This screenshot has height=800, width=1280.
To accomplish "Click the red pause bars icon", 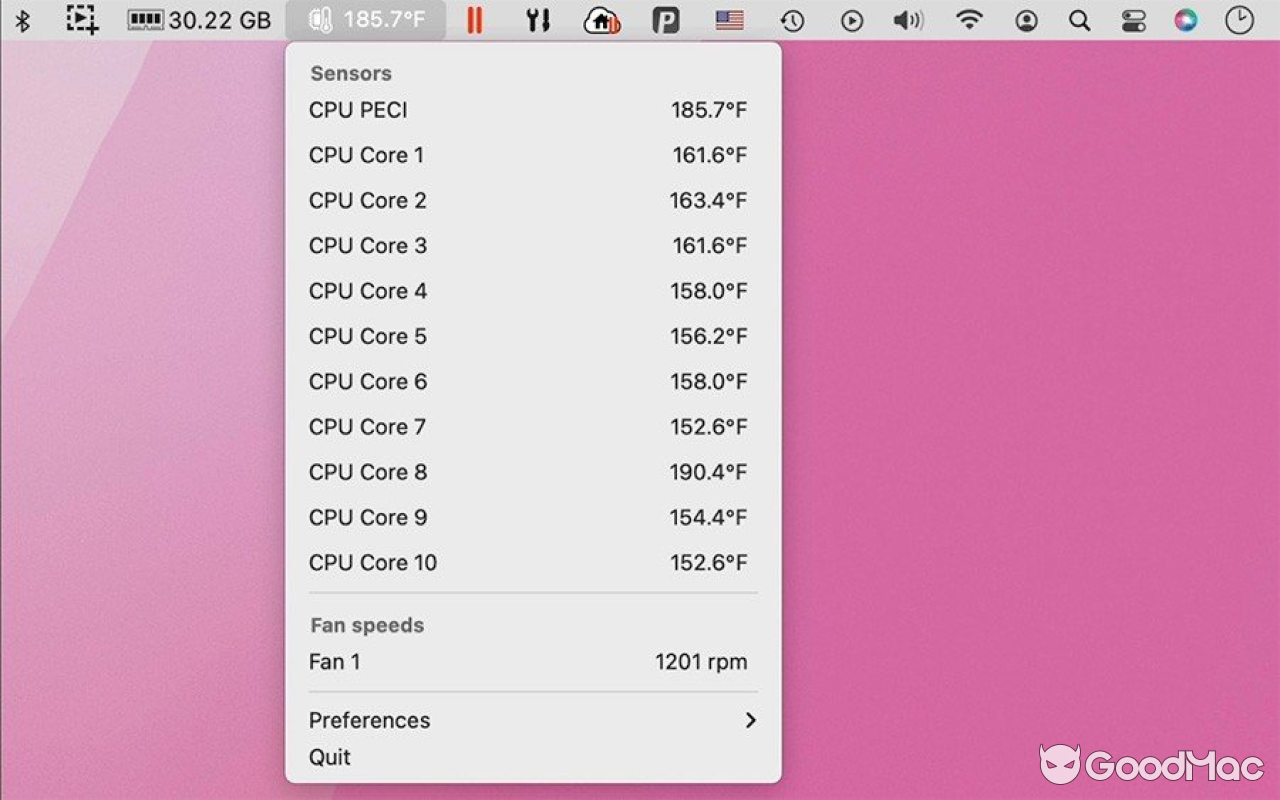I will pos(475,20).
